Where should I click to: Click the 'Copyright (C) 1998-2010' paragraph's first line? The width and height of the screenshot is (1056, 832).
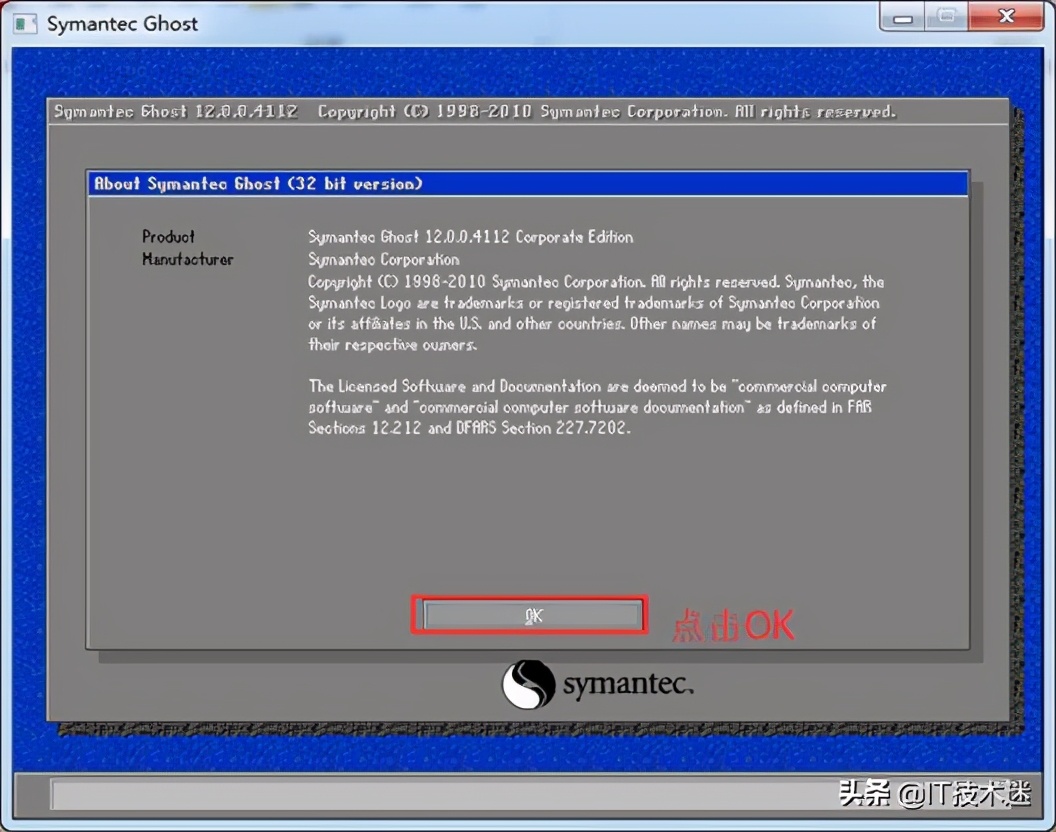coord(596,282)
